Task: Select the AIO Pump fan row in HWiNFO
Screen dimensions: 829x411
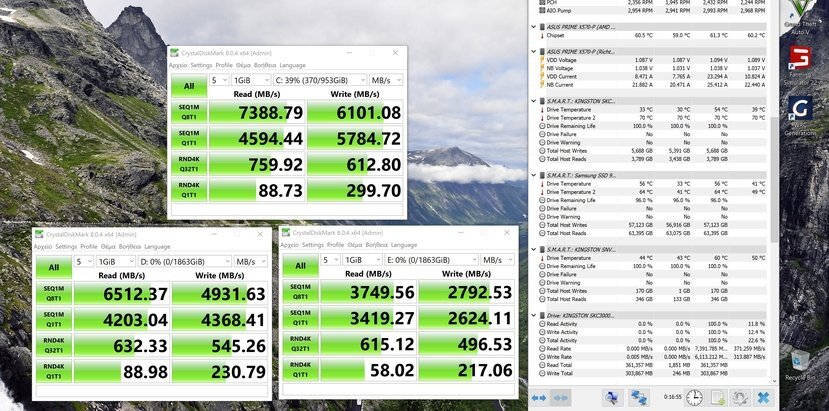Action: coord(651,11)
